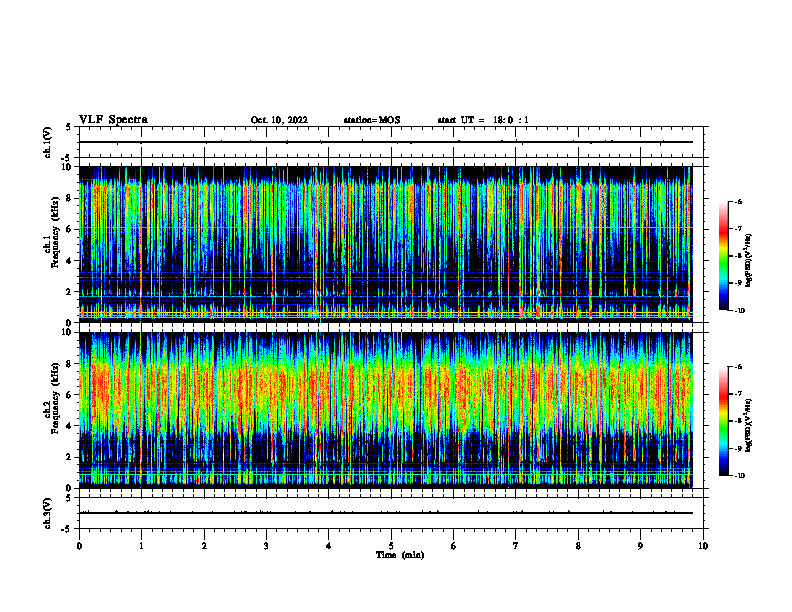Screen dimensions: 792x612
Task: Click time axis tick label "5"
Action: pyautogui.click(x=391, y=546)
